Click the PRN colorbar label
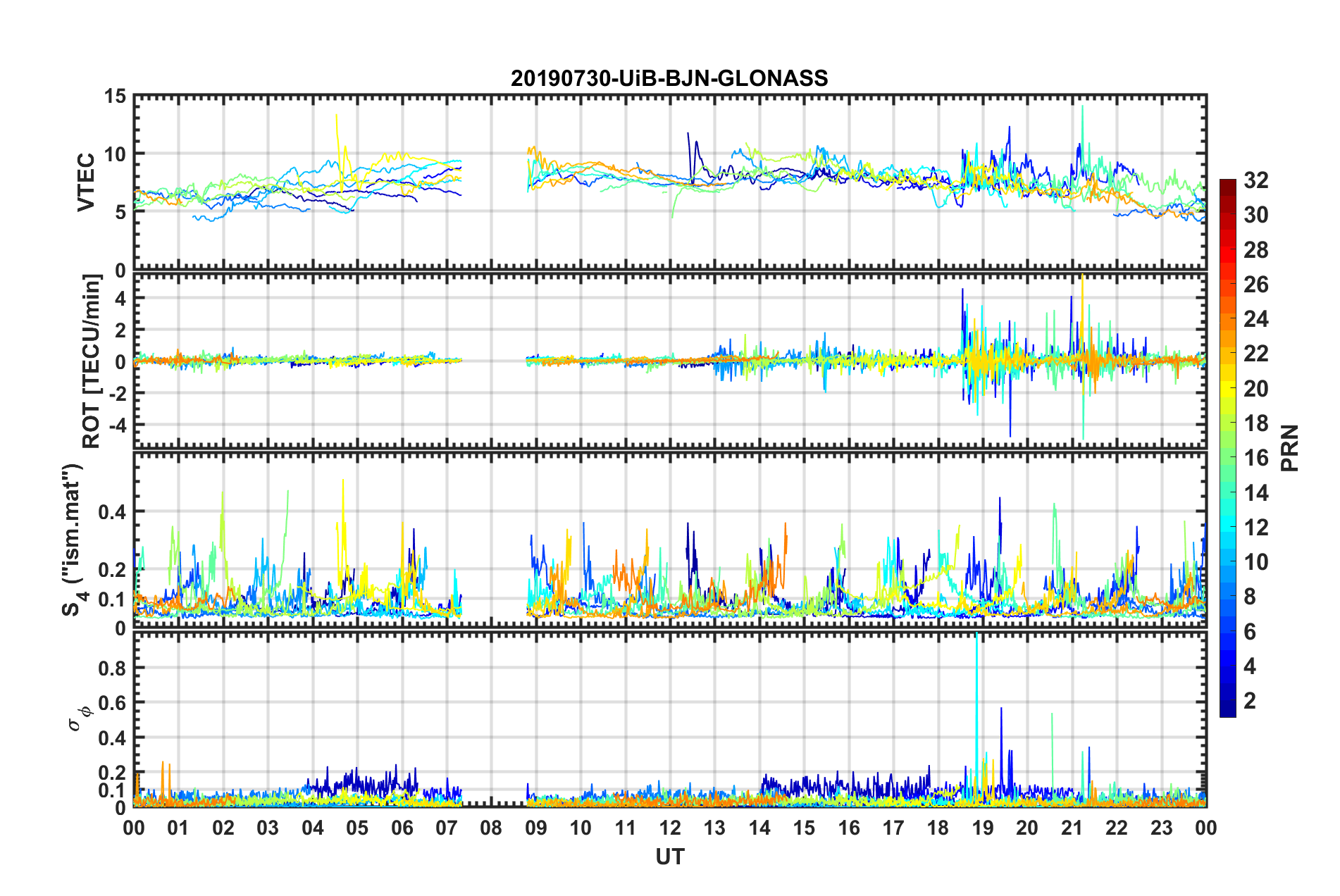Image resolution: width=1340 pixels, height=896 pixels. coord(1290,448)
